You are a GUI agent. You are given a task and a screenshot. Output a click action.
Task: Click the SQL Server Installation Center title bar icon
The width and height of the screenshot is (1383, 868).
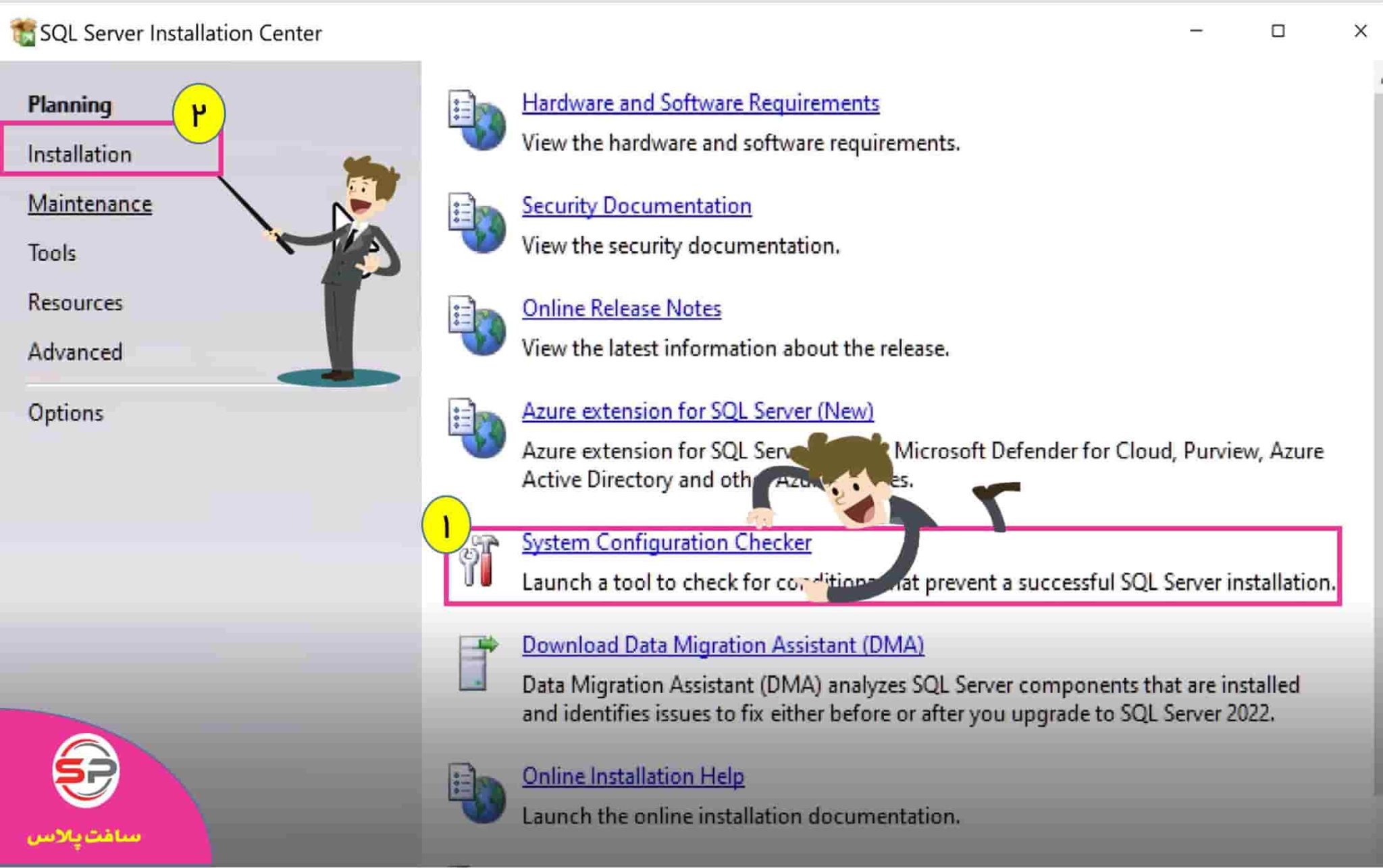pyautogui.click(x=22, y=31)
